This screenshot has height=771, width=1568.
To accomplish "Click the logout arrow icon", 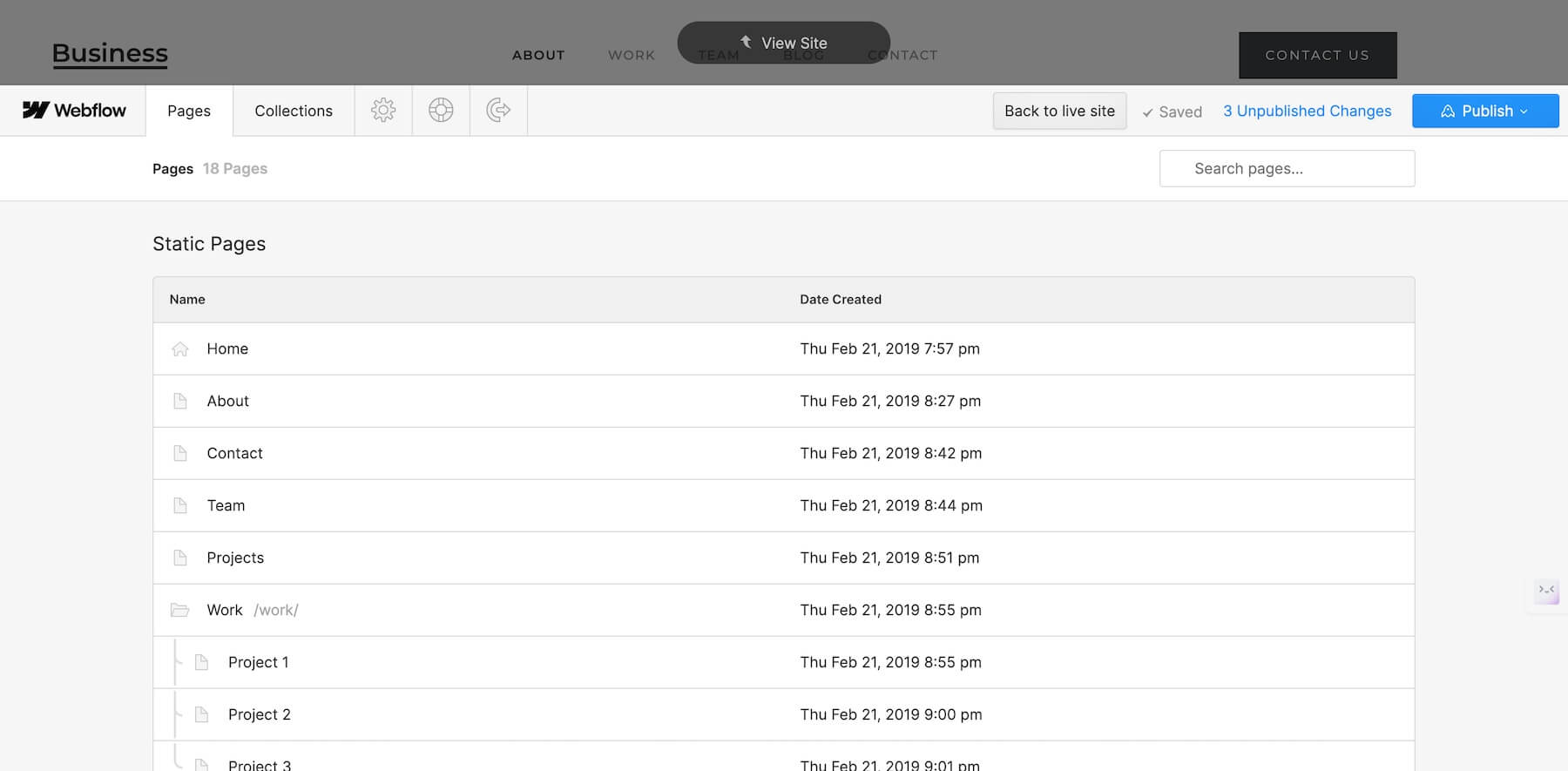I will (x=498, y=111).
